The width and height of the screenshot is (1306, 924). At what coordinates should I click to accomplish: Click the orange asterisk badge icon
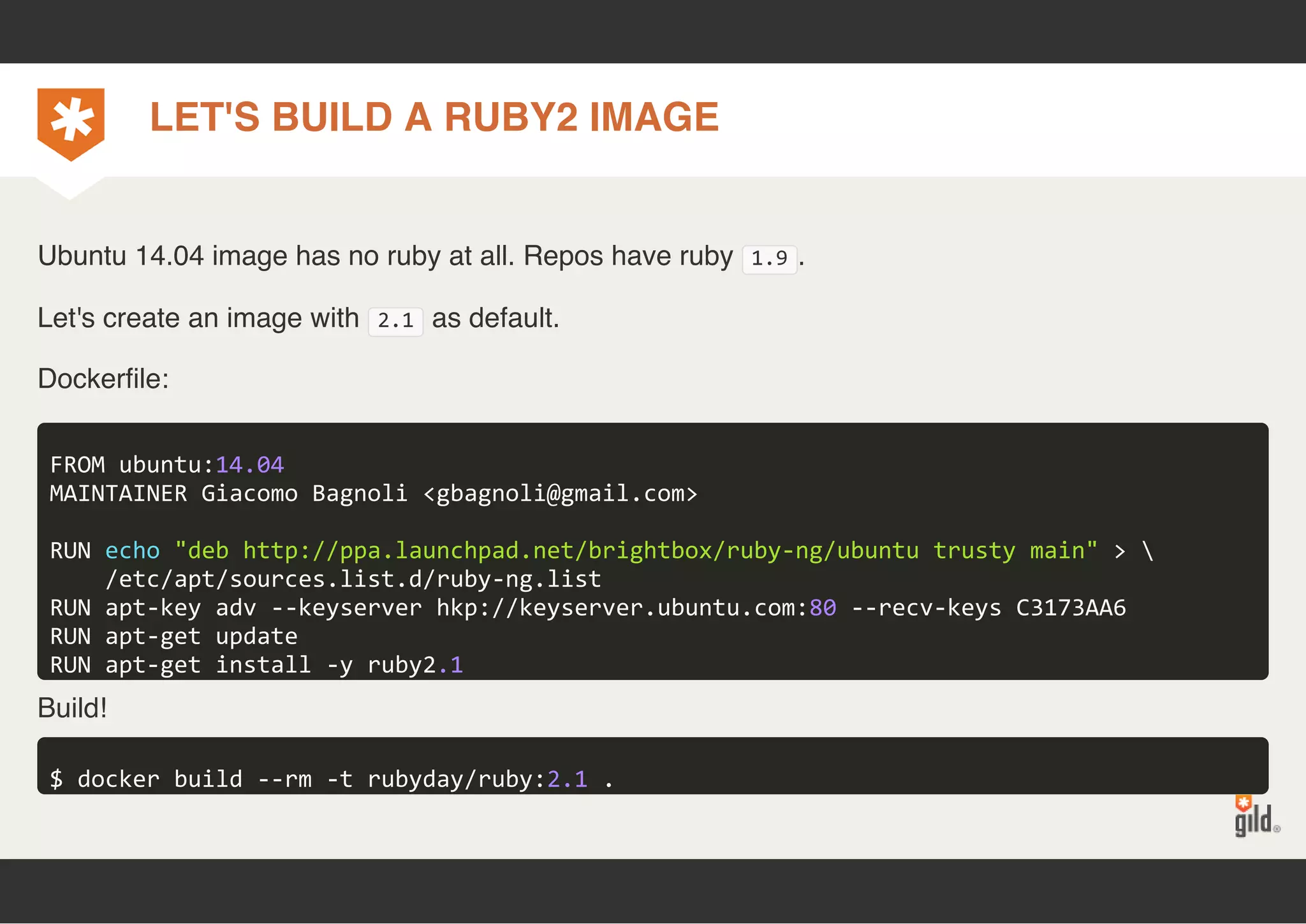pos(71,124)
